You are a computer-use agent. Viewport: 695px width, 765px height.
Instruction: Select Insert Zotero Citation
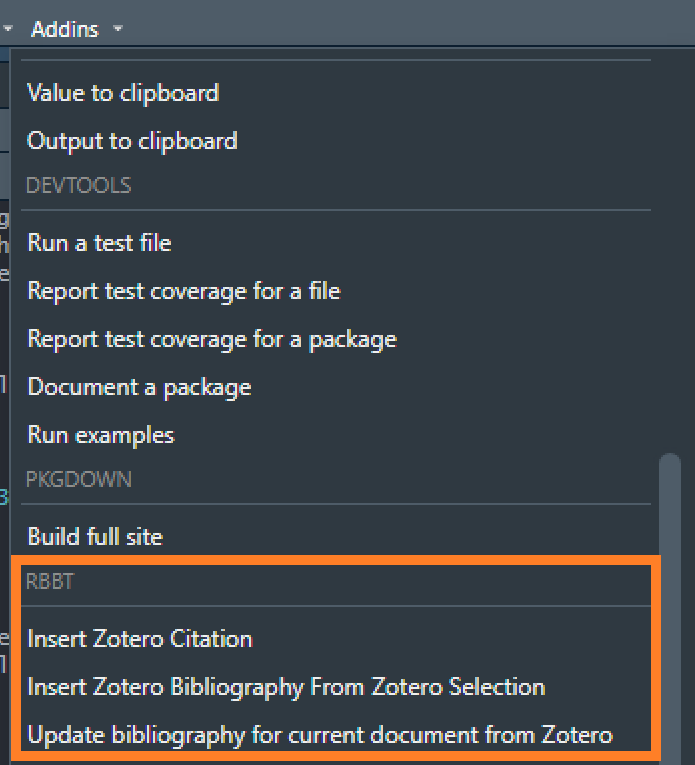click(x=140, y=639)
